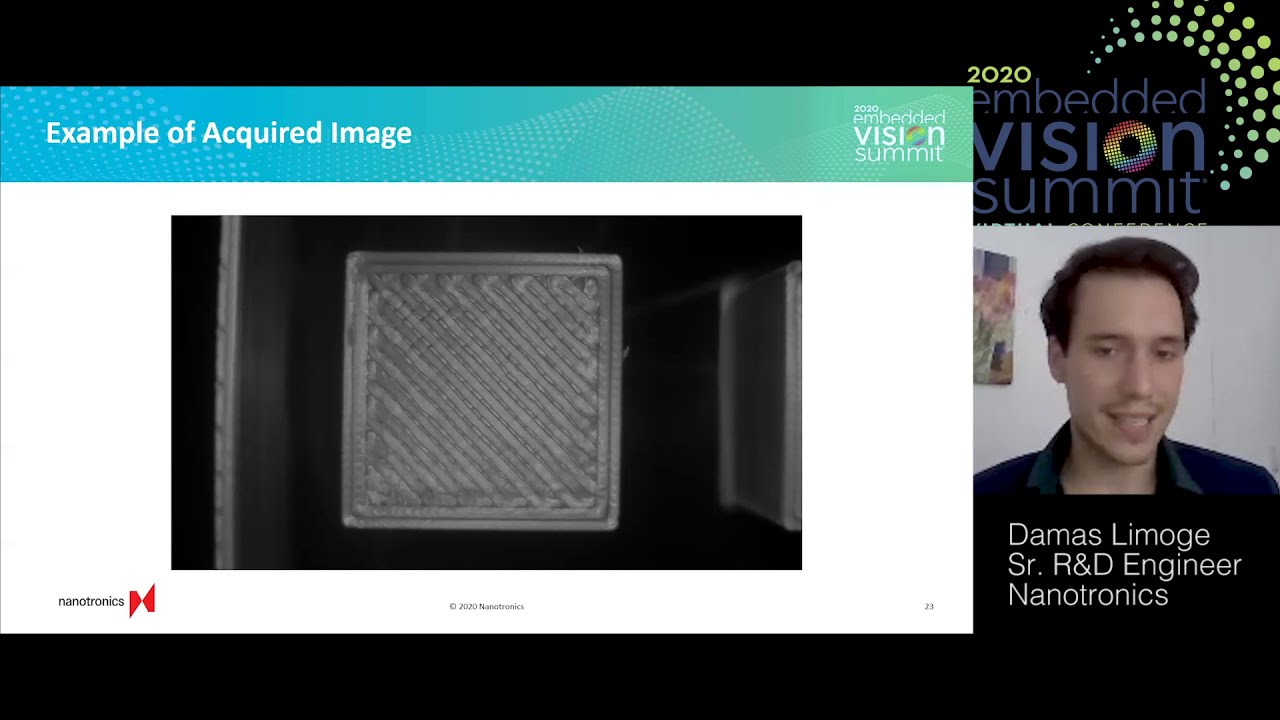Click the white wall behind the speaker

[x=1240, y=350]
